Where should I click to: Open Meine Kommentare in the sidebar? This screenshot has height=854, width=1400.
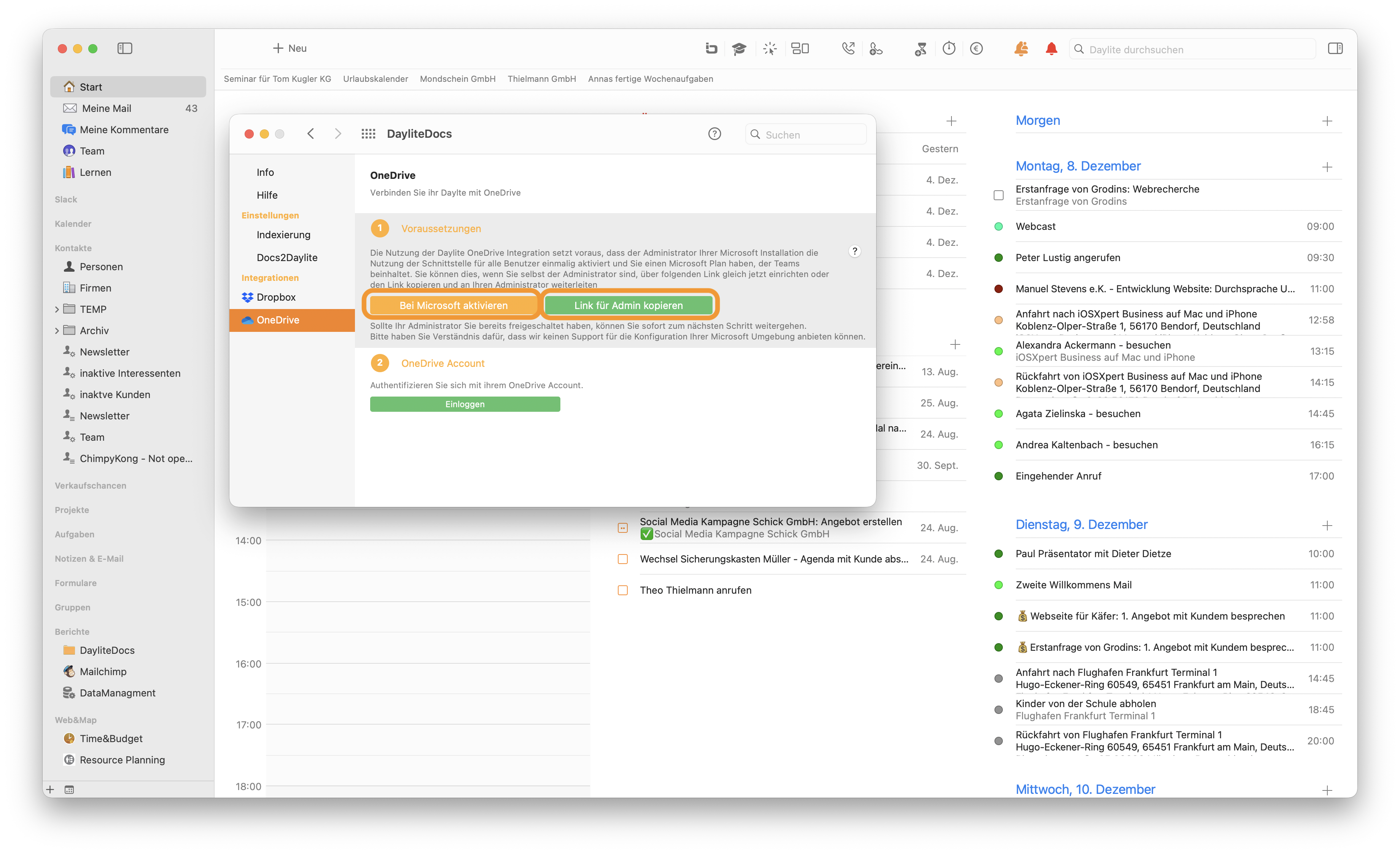pos(129,129)
